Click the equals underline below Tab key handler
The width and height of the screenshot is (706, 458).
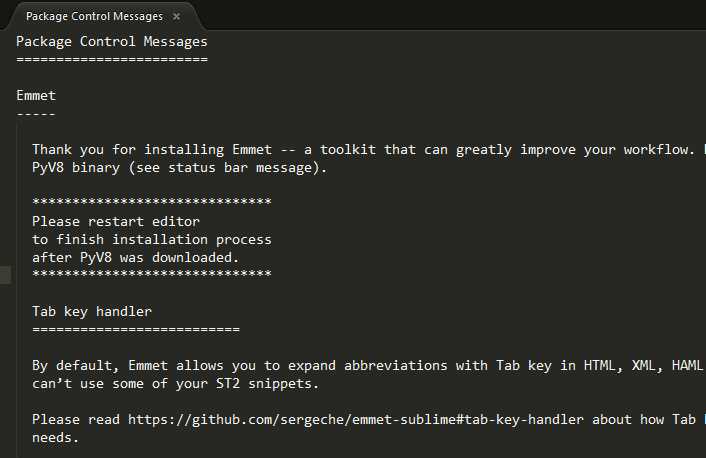pyautogui.click(x=135, y=330)
